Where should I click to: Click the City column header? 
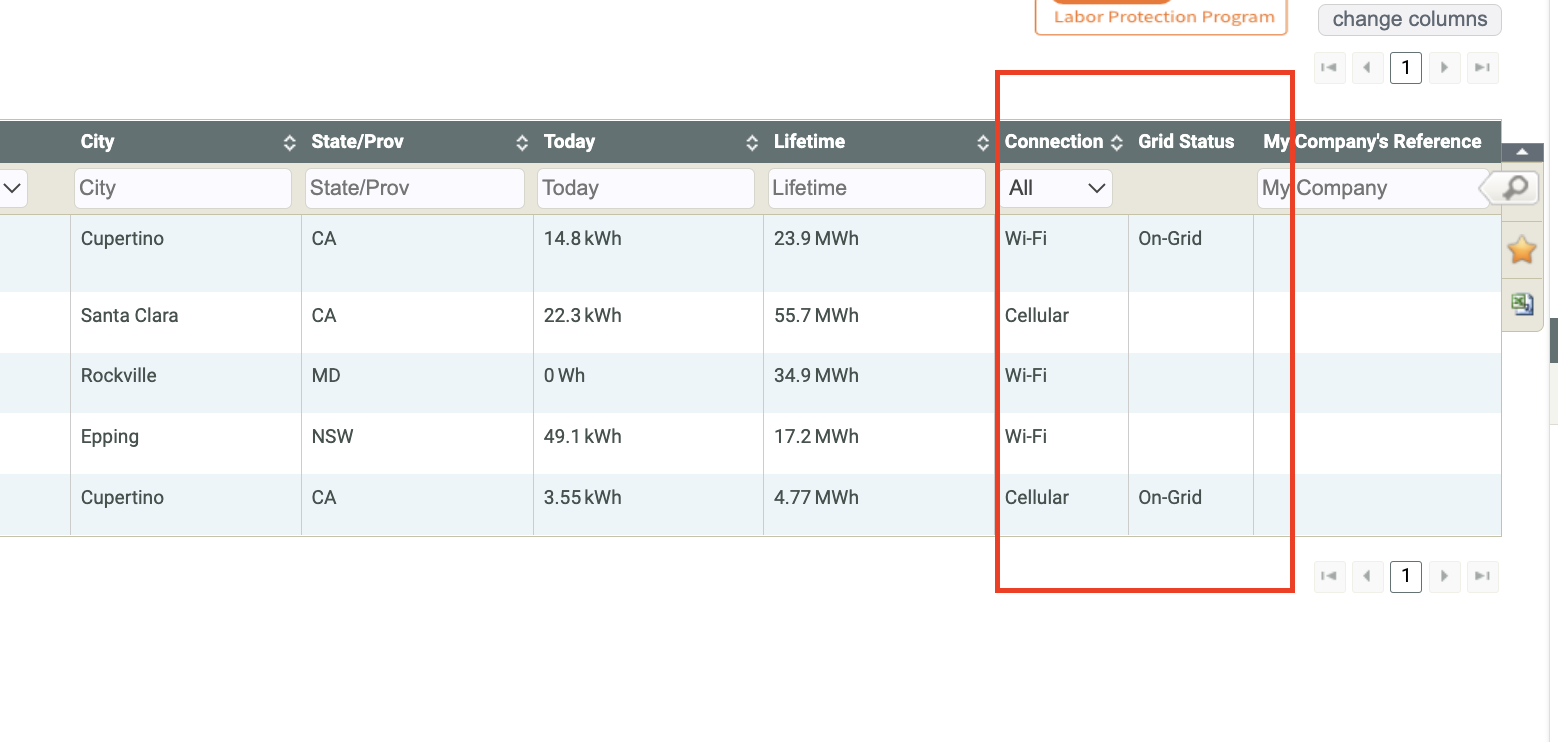click(97, 142)
